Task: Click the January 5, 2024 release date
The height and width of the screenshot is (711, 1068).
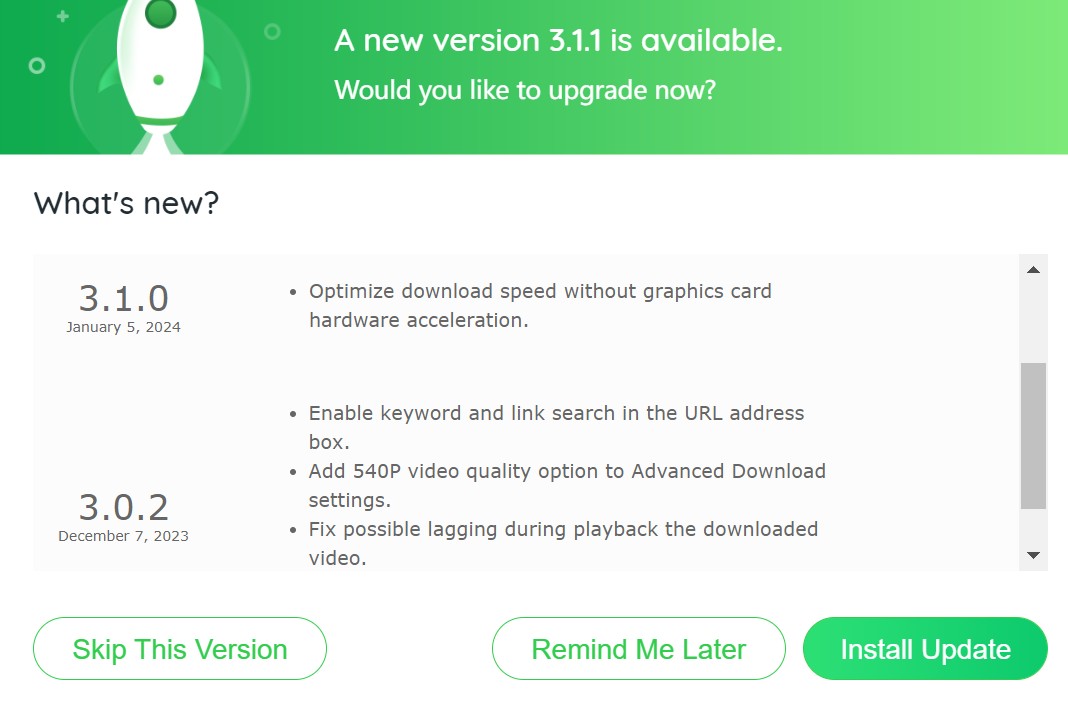Action: [x=123, y=327]
